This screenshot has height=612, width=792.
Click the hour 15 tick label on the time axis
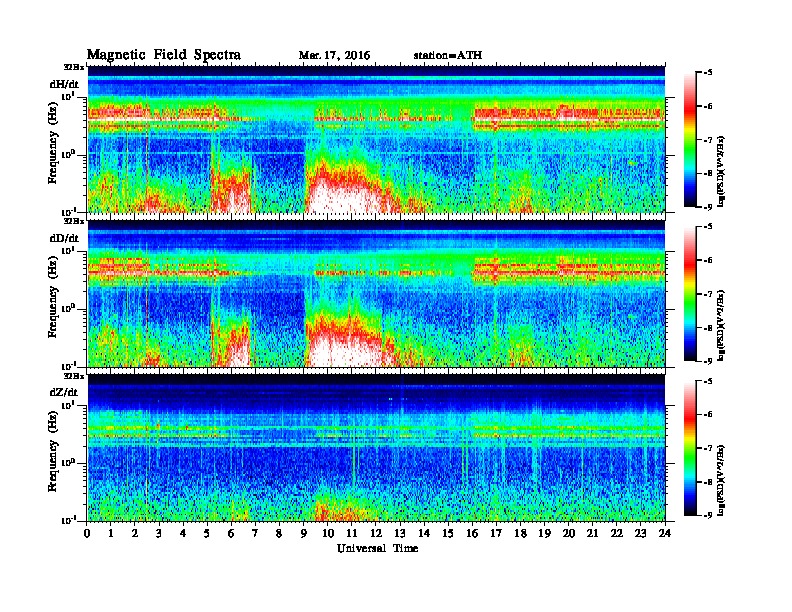point(448,534)
